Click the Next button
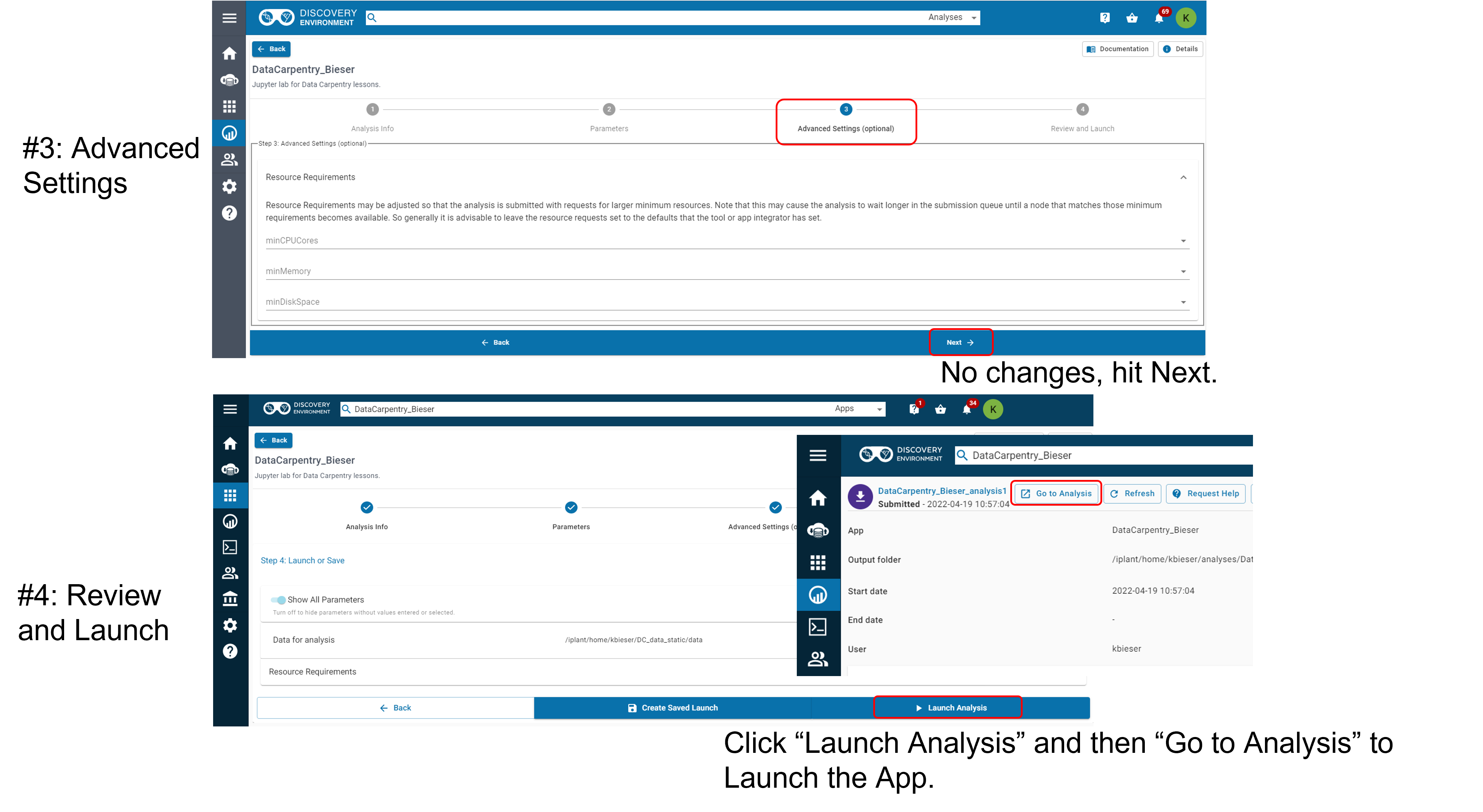Image resolution: width=1483 pixels, height=812 pixels. pos(960,342)
